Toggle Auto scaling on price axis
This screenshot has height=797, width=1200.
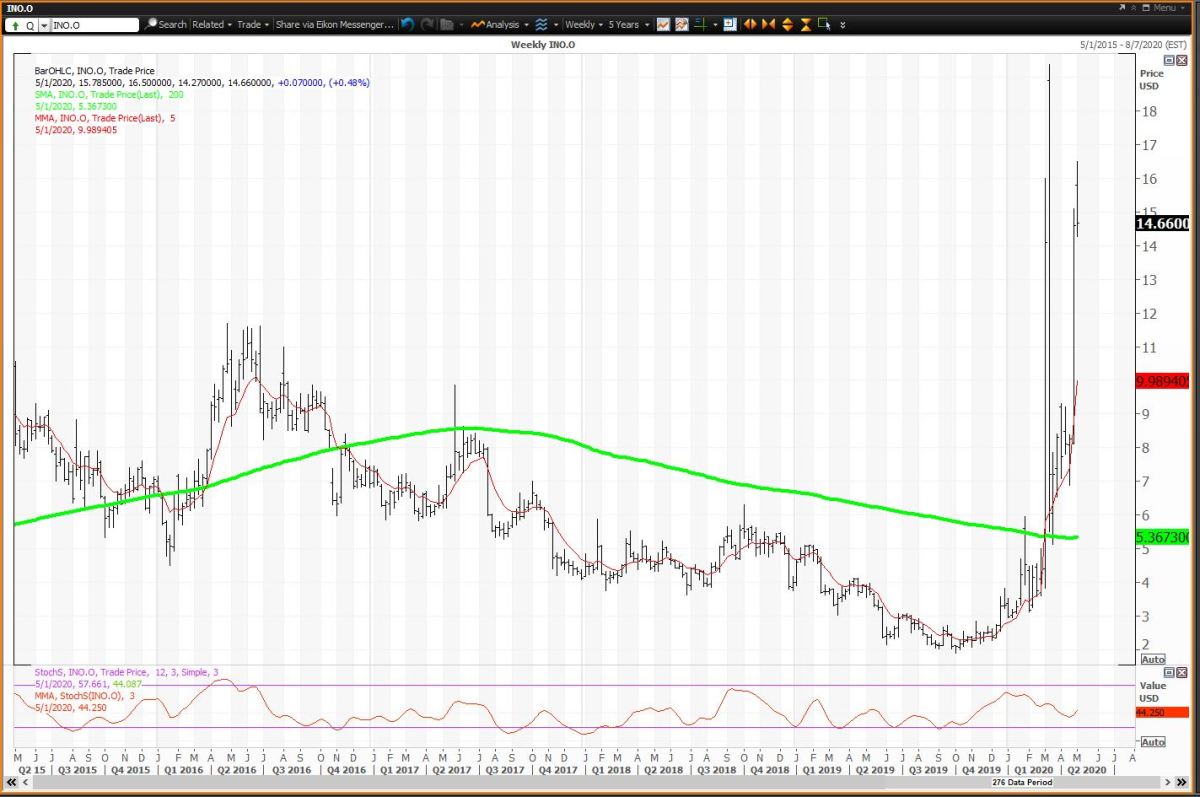tap(1153, 660)
